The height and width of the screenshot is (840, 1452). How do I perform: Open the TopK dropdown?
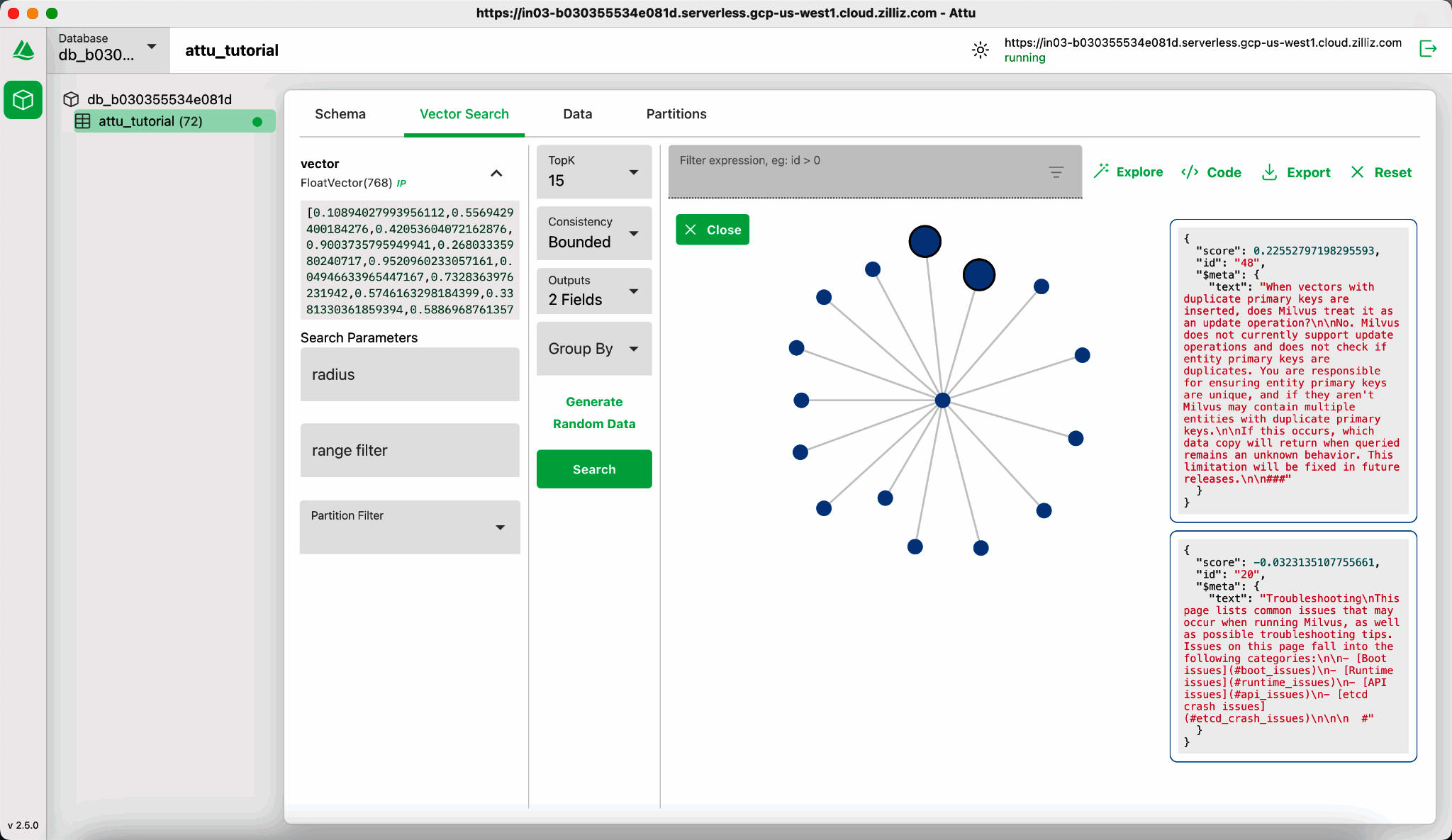click(x=593, y=172)
